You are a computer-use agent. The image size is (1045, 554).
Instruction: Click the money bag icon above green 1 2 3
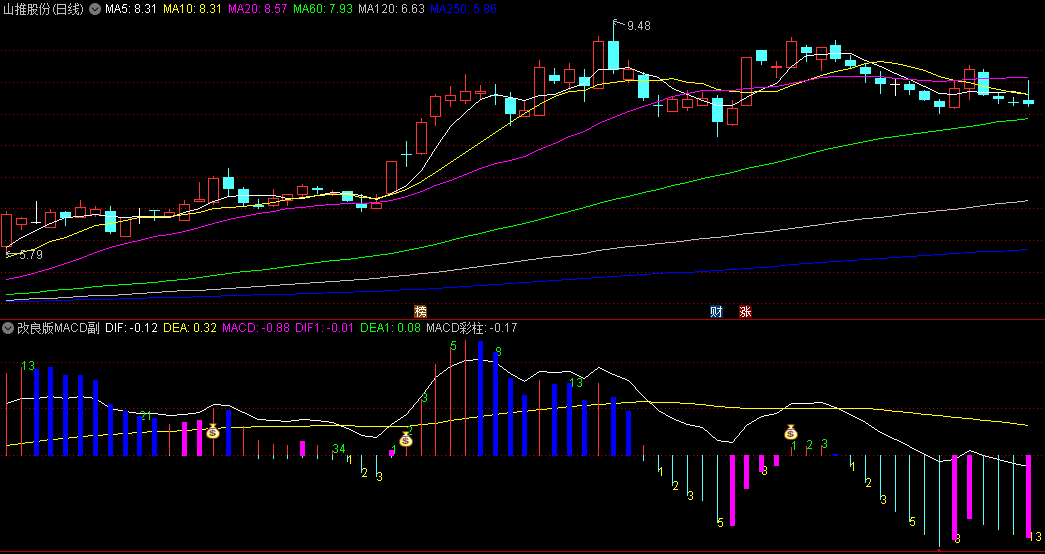790,432
